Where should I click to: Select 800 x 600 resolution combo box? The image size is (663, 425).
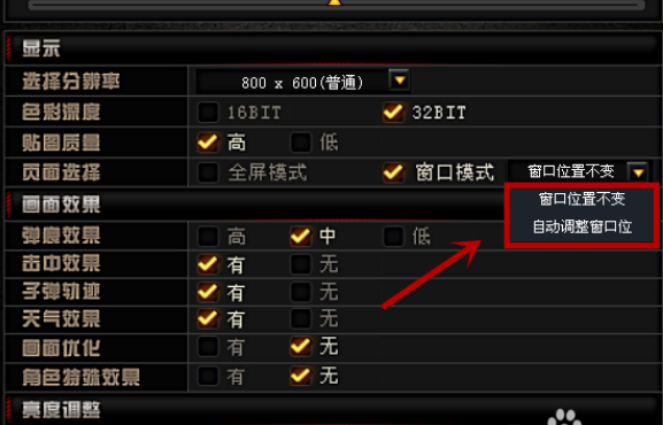tap(302, 82)
